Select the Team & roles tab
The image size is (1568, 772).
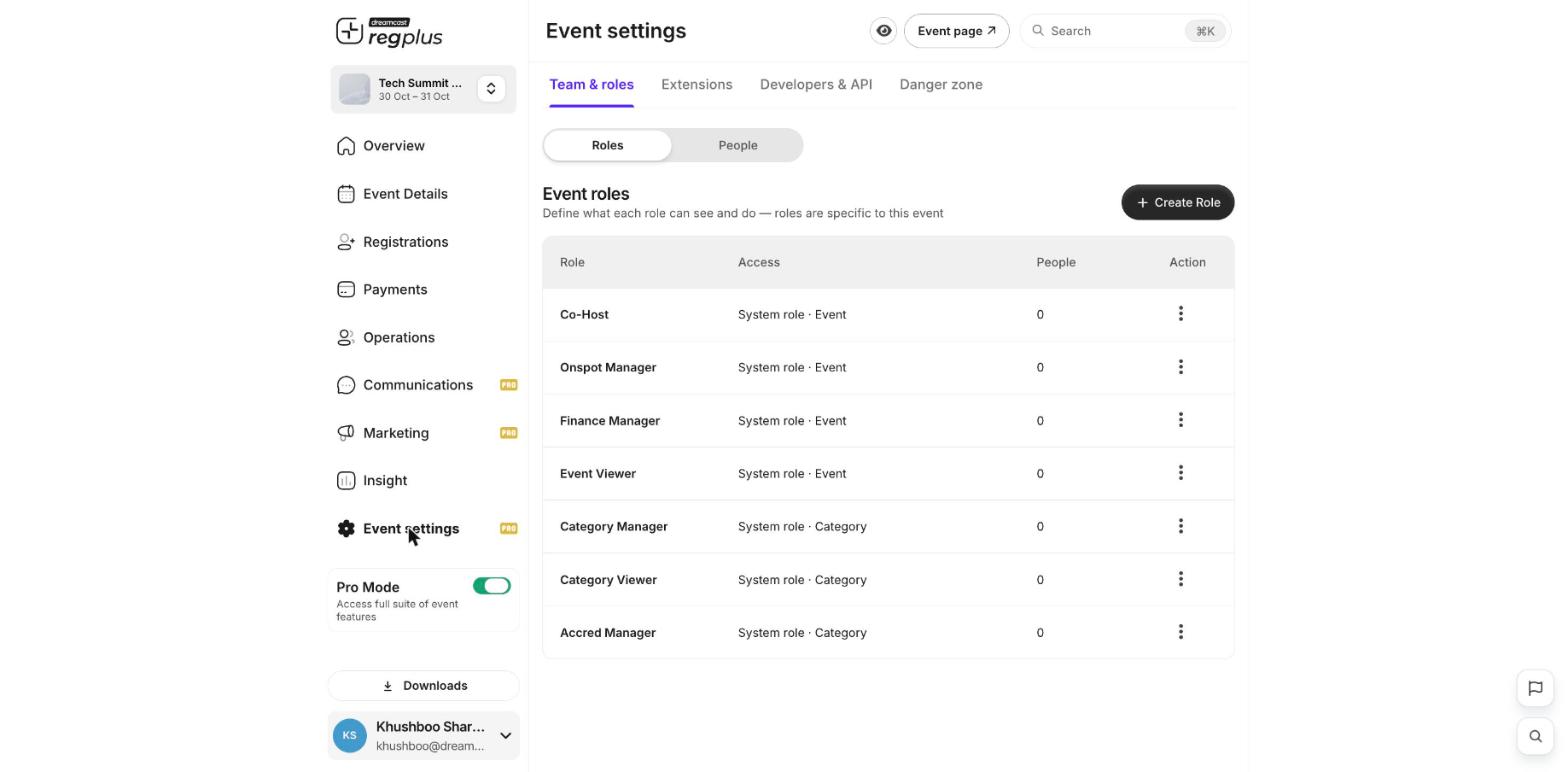point(592,85)
